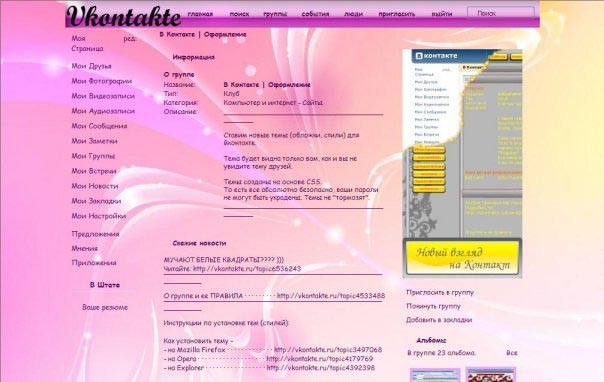The image size is (604, 382).
Task: Click Добавить в закладки
Action: (x=439, y=320)
